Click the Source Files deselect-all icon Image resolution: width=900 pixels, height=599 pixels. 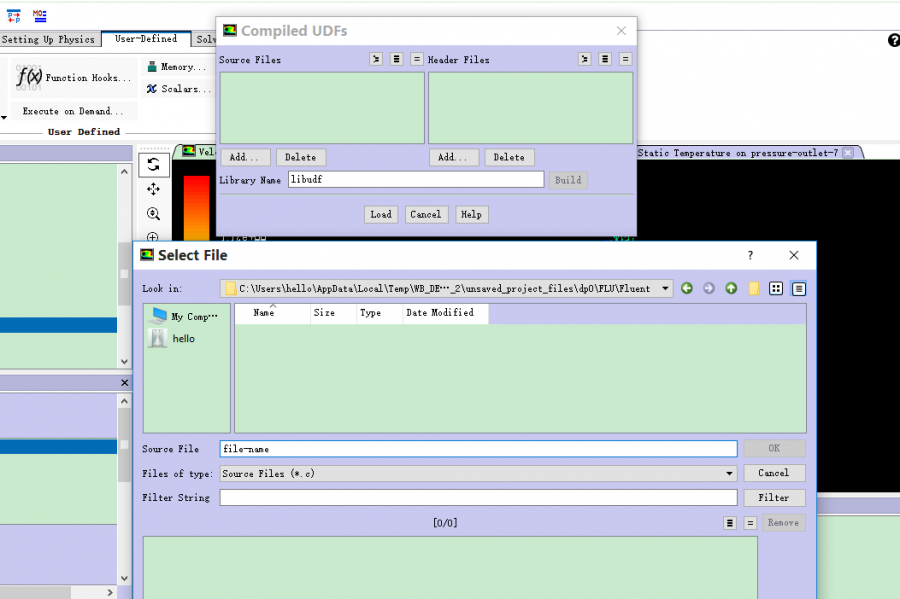[417, 59]
